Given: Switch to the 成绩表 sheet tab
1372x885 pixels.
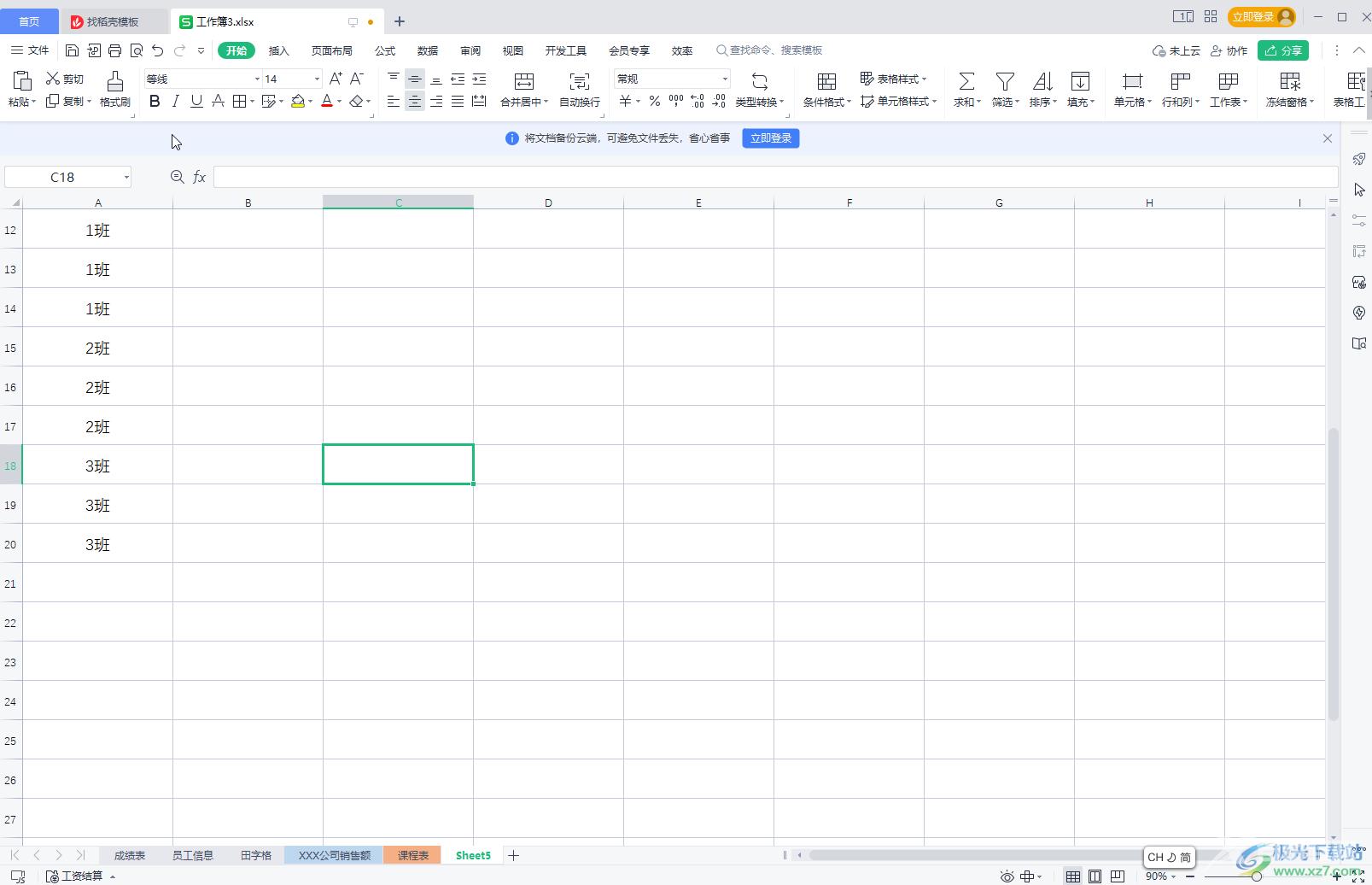Looking at the screenshot, I should click(x=130, y=855).
